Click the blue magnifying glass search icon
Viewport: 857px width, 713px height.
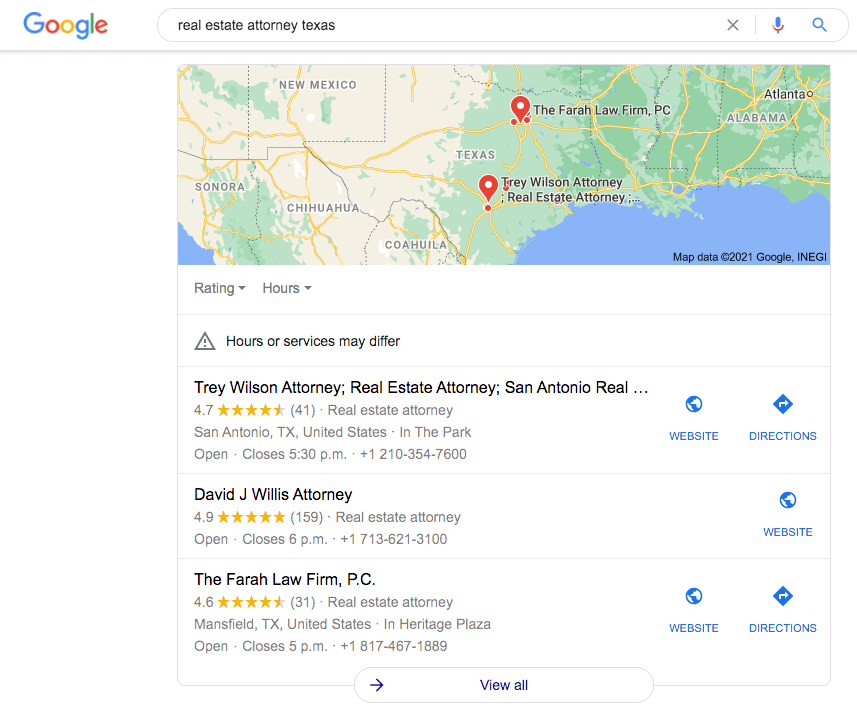click(819, 25)
